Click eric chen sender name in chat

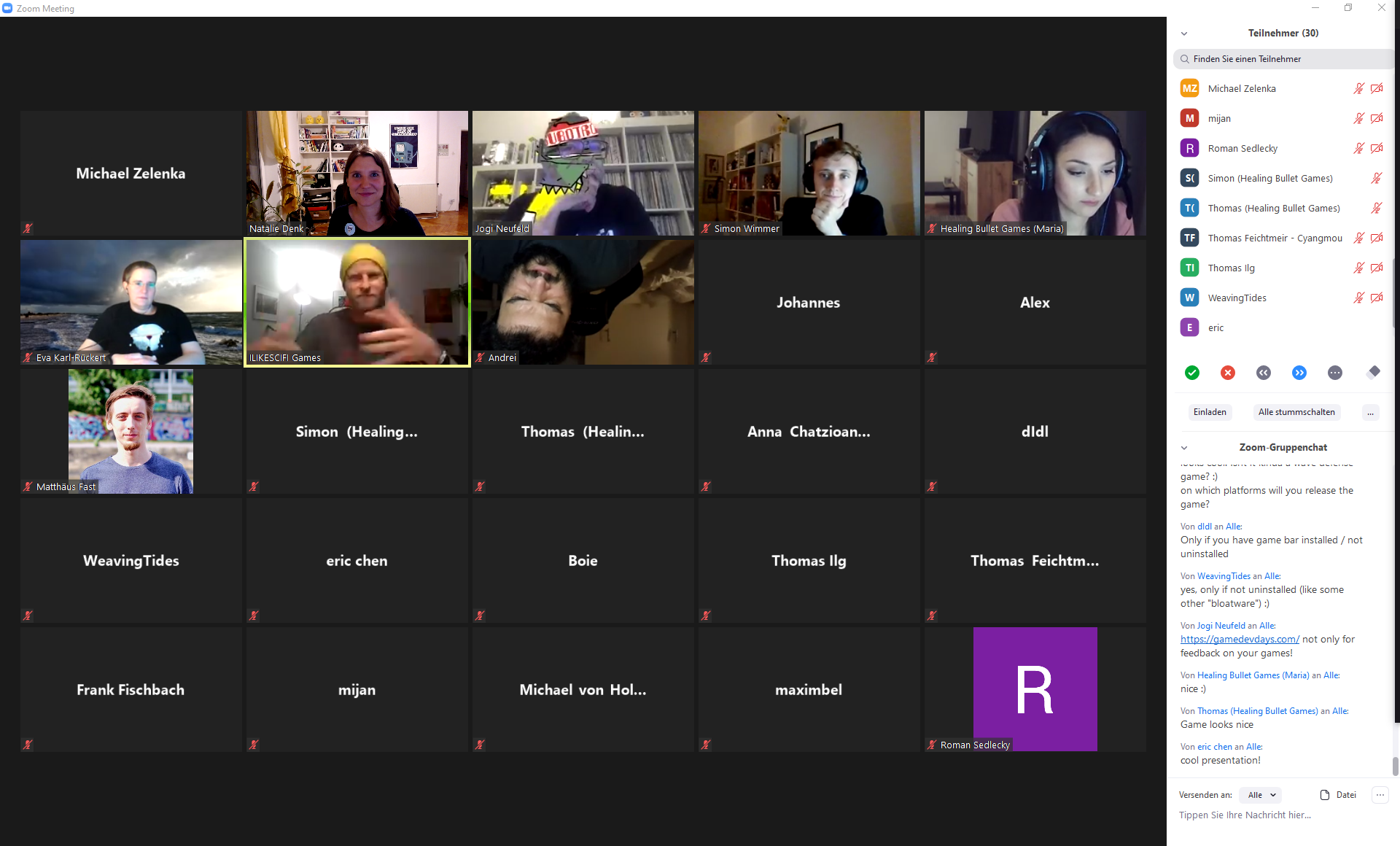[1214, 747]
